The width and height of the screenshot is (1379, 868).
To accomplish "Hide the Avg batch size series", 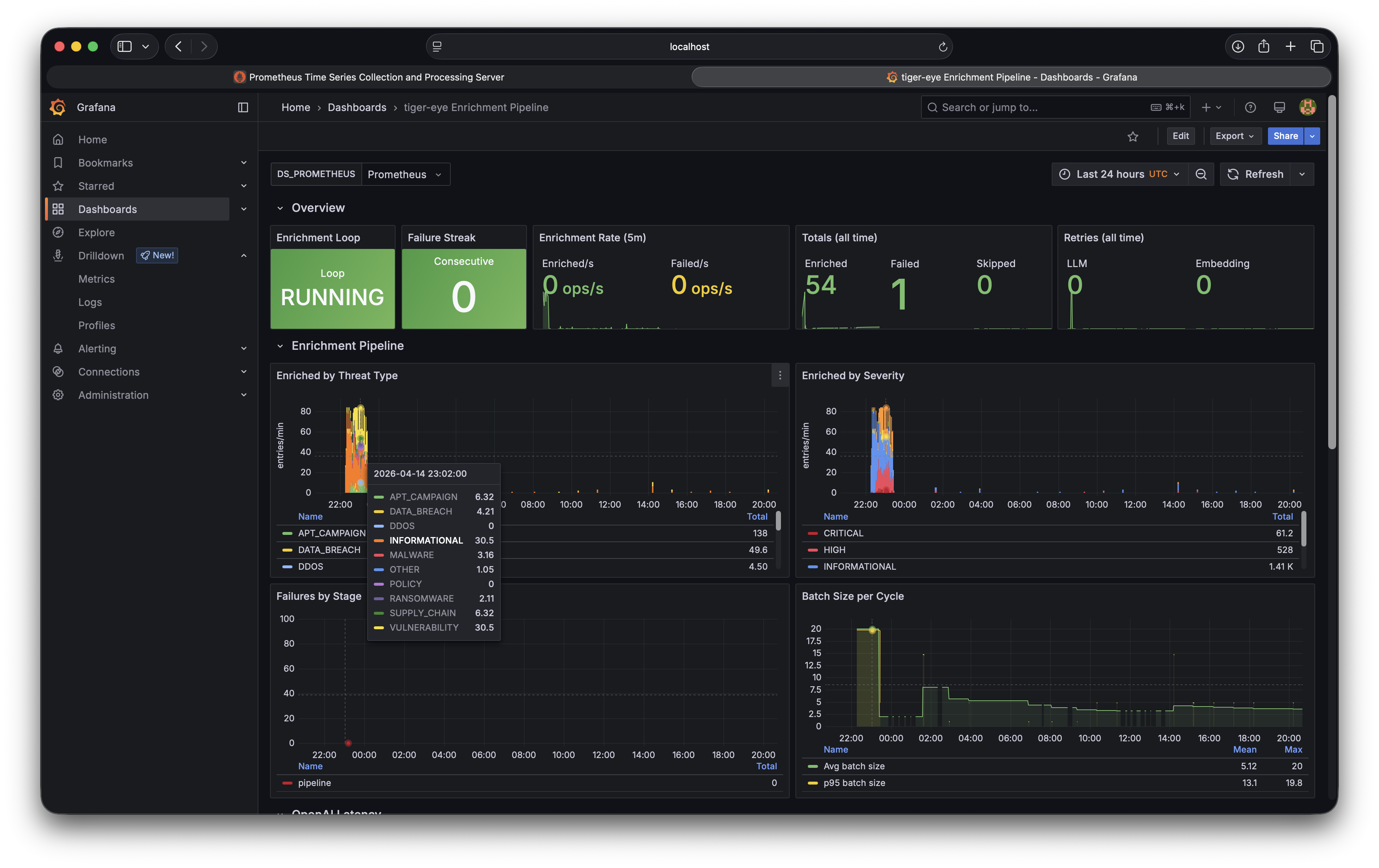I will coord(854,766).
